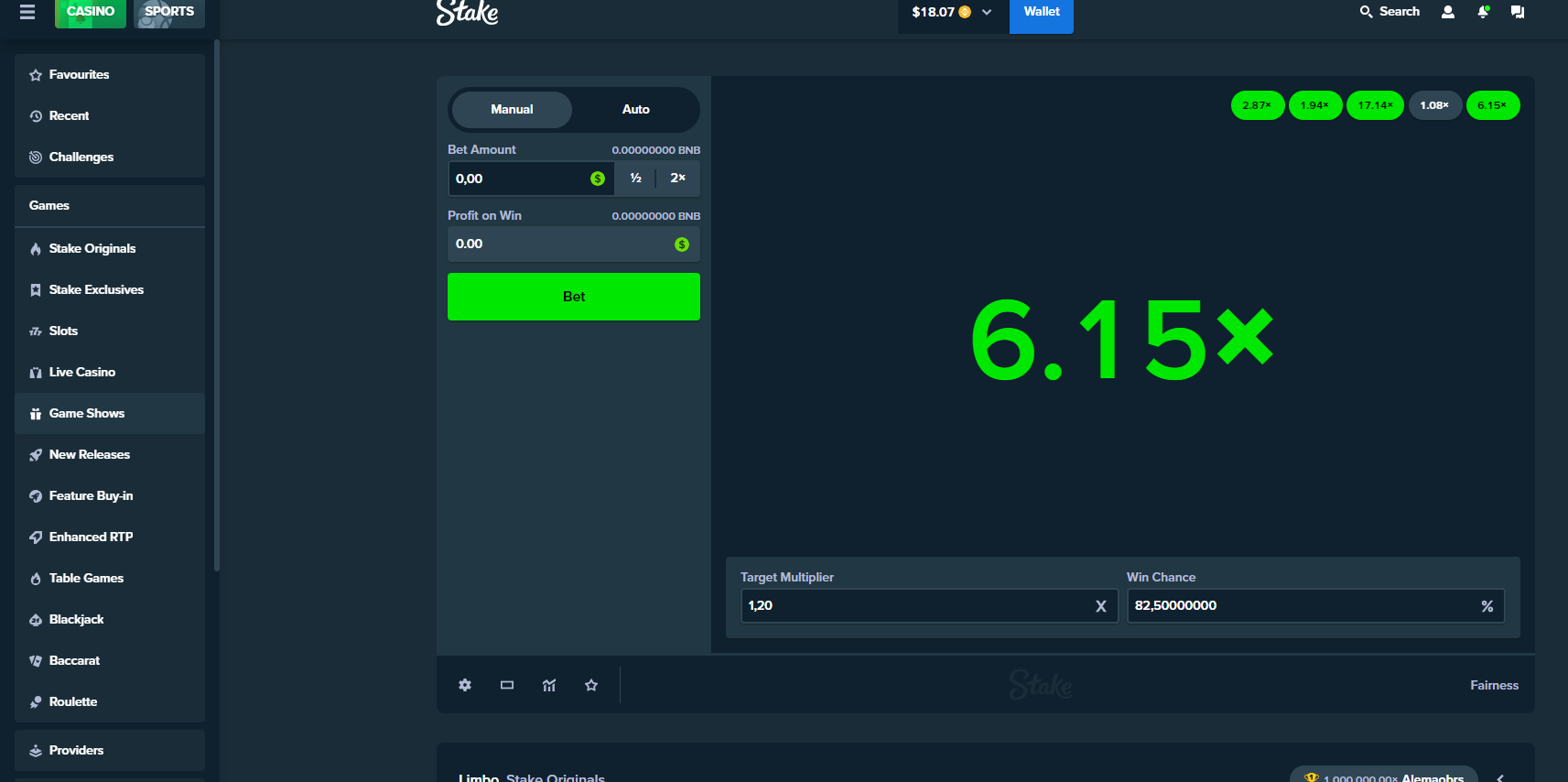The image size is (1568, 782).
Task: Click the sidebar scrollbar
Action: pos(217,305)
